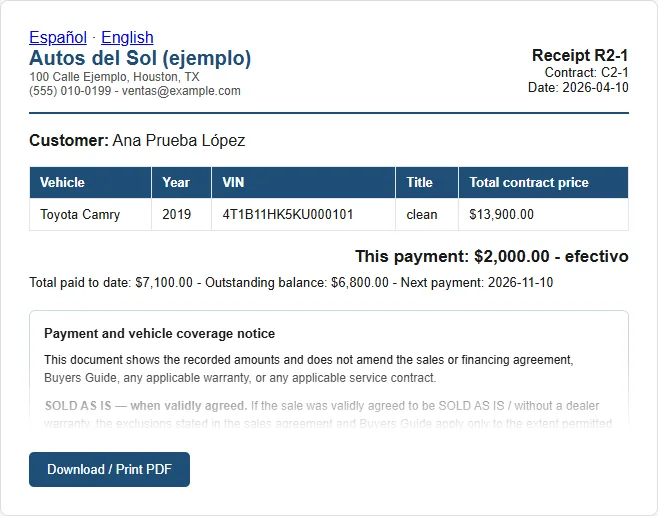The image size is (658, 516).
Task: Click the Total contract price column header
Action: coord(543,182)
